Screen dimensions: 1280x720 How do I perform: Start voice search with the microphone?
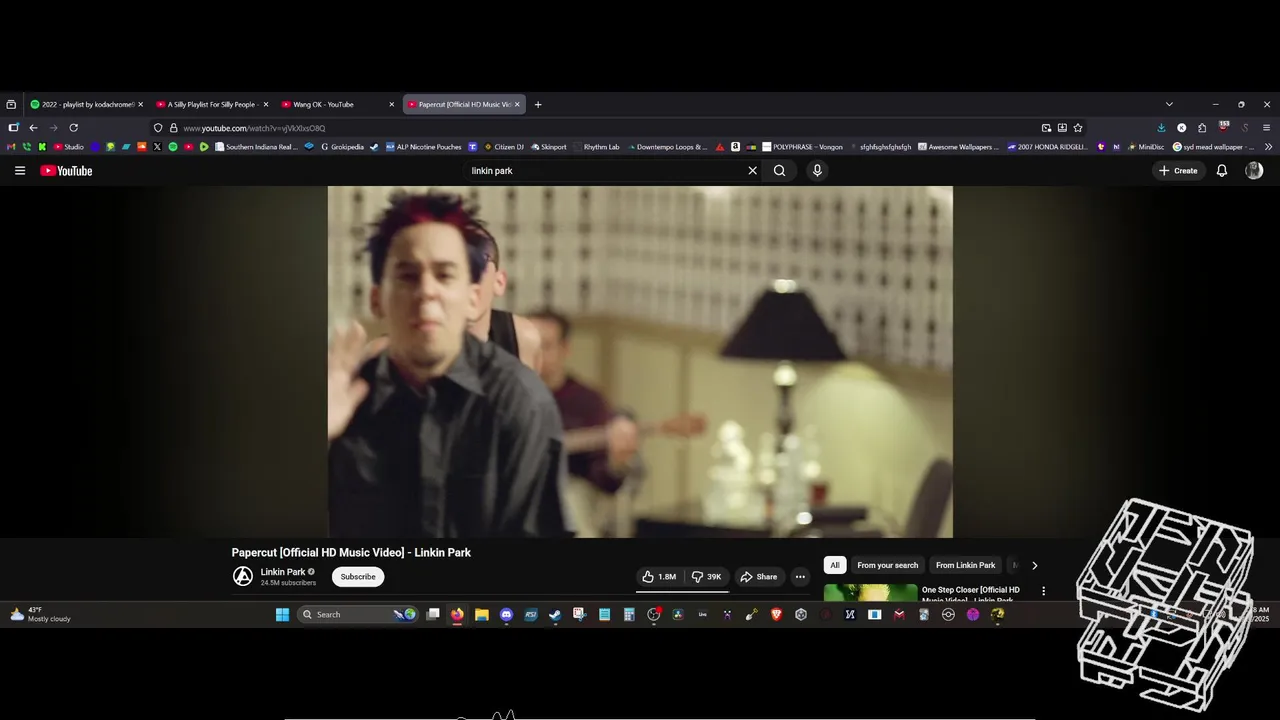817,171
